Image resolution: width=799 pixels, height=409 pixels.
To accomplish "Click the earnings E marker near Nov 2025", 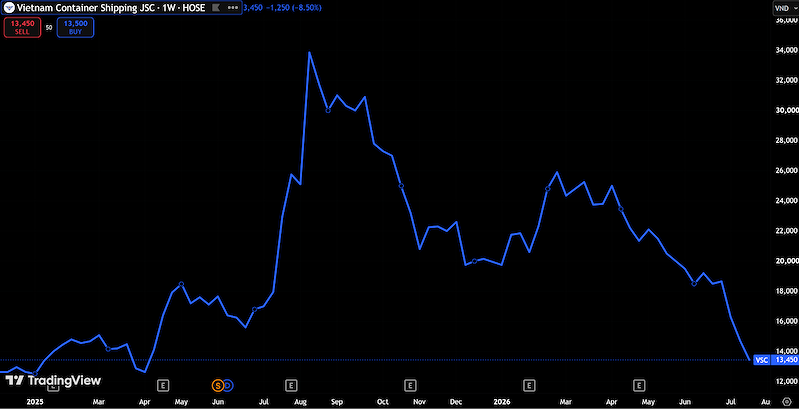I will tap(410, 385).
